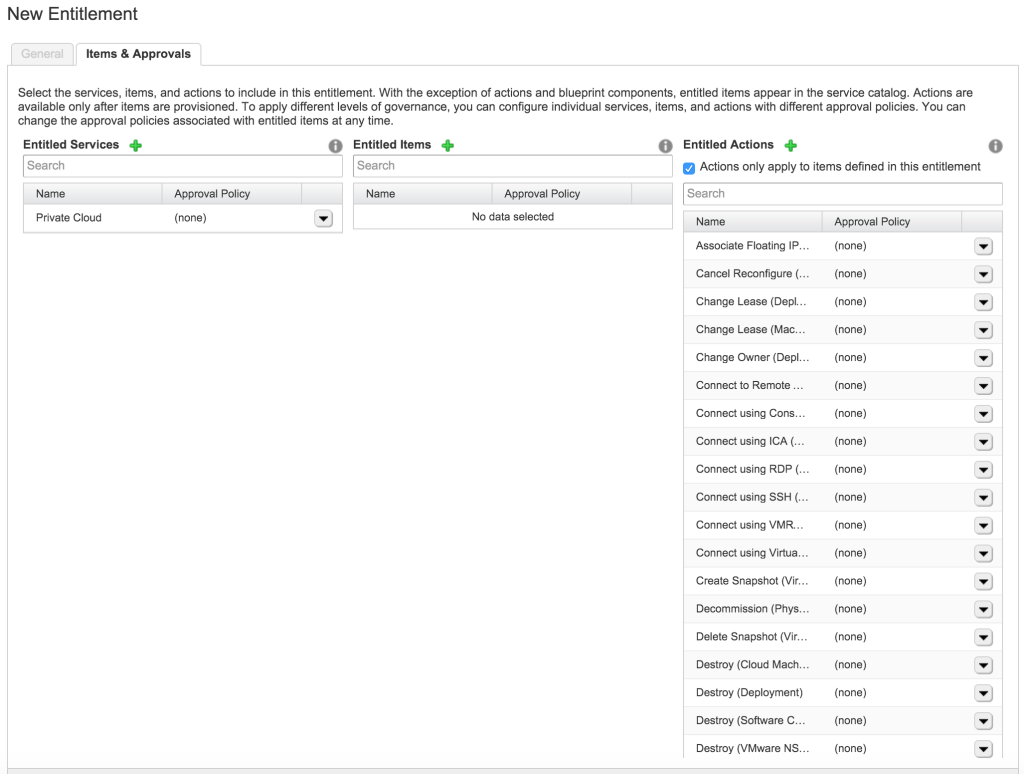Expand the Connect using SSH row dropdown
The height and width of the screenshot is (774, 1024).
(983, 498)
